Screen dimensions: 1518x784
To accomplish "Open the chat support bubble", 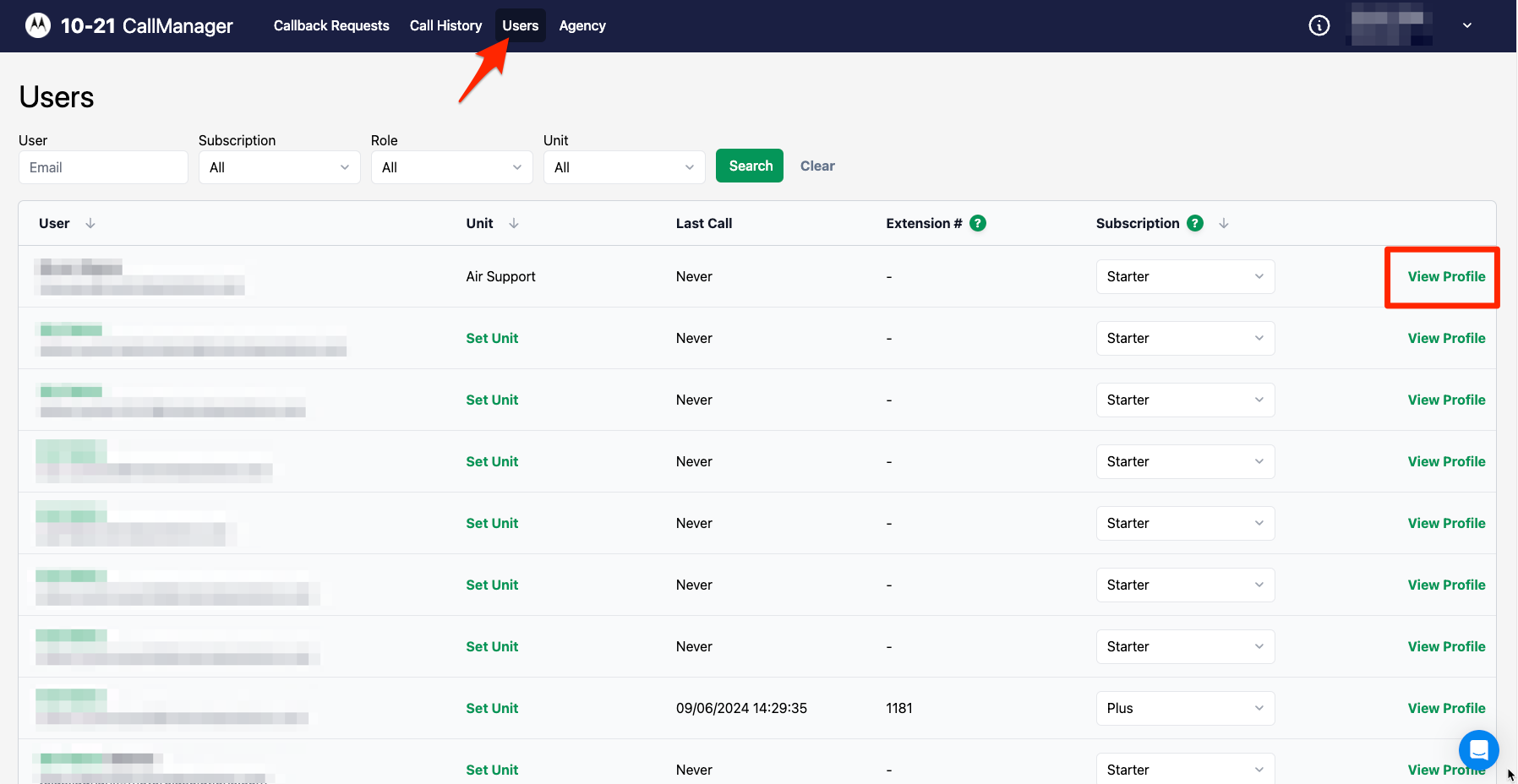I will coord(1478,749).
